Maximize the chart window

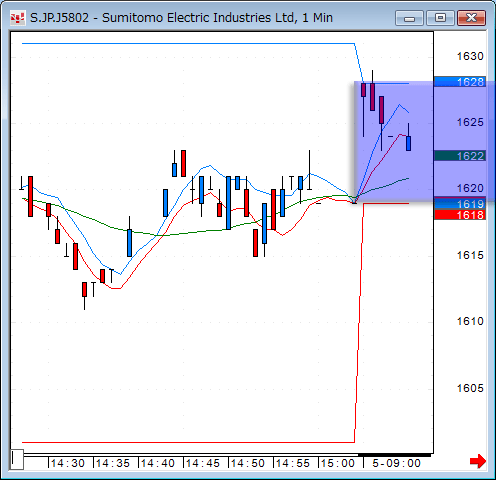440,18
